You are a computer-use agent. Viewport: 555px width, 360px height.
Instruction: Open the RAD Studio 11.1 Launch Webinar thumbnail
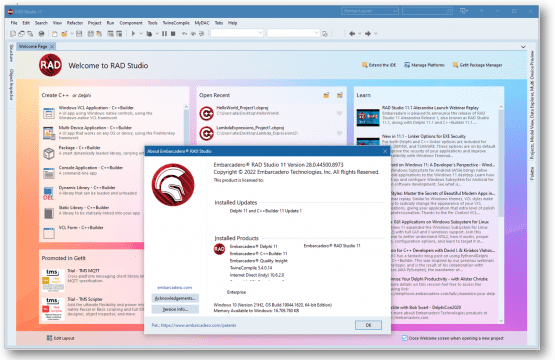(368, 117)
